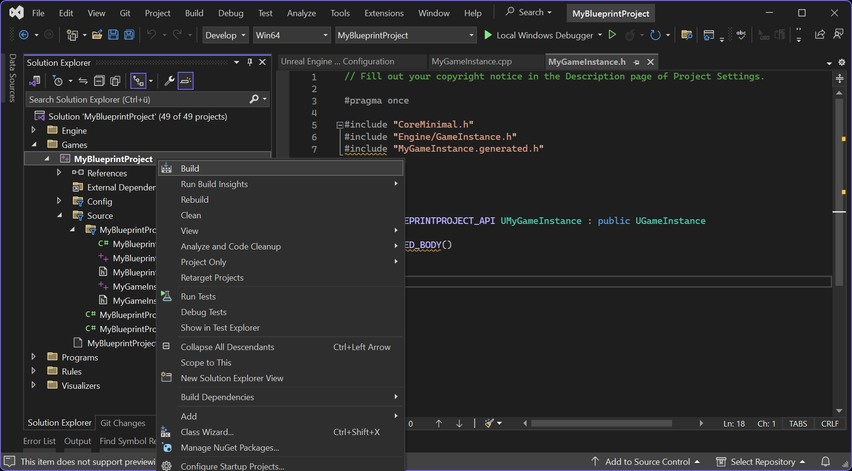Image resolution: width=852 pixels, height=471 pixels.
Task: Open the open-documents list dropdown arrow beside the gear
Action: [829, 63]
